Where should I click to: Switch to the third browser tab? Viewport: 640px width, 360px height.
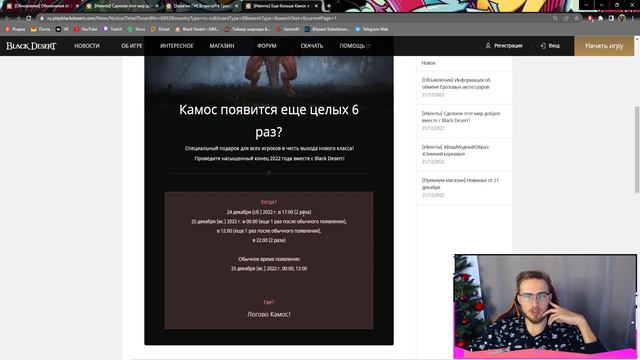tap(202, 6)
